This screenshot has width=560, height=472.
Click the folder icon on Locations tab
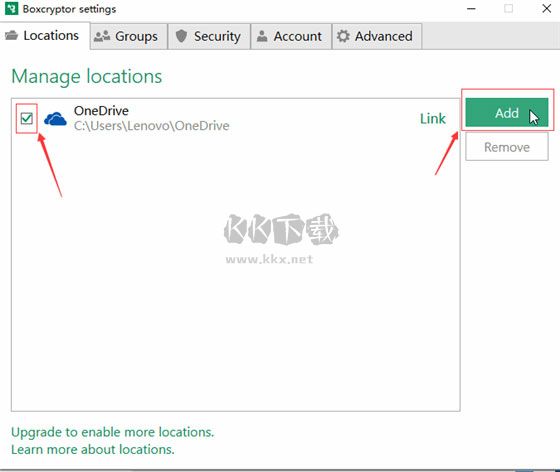[11, 35]
